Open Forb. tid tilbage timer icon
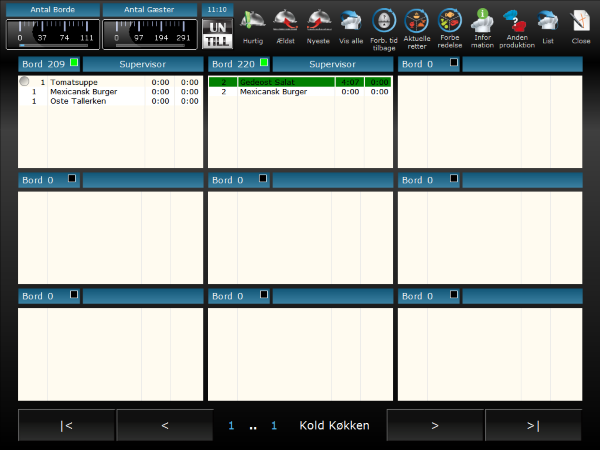This screenshot has width=600, height=450. 383,24
